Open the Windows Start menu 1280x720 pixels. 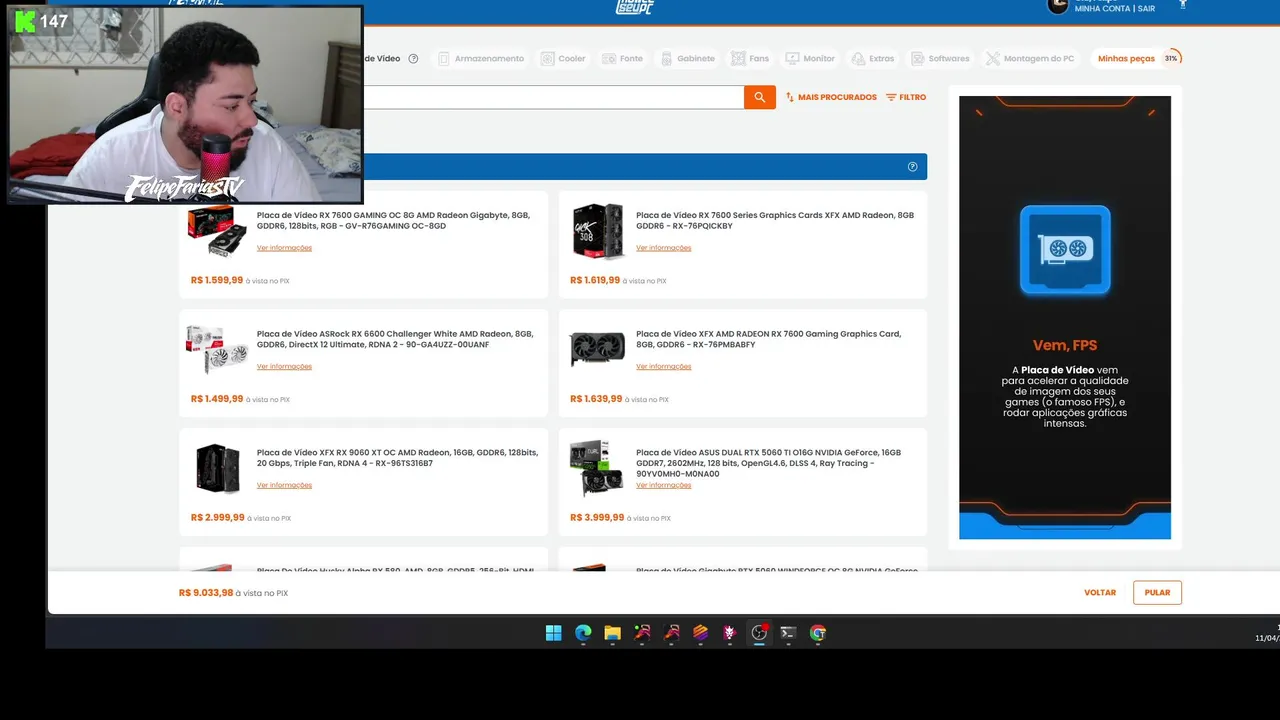pos(553,632)
